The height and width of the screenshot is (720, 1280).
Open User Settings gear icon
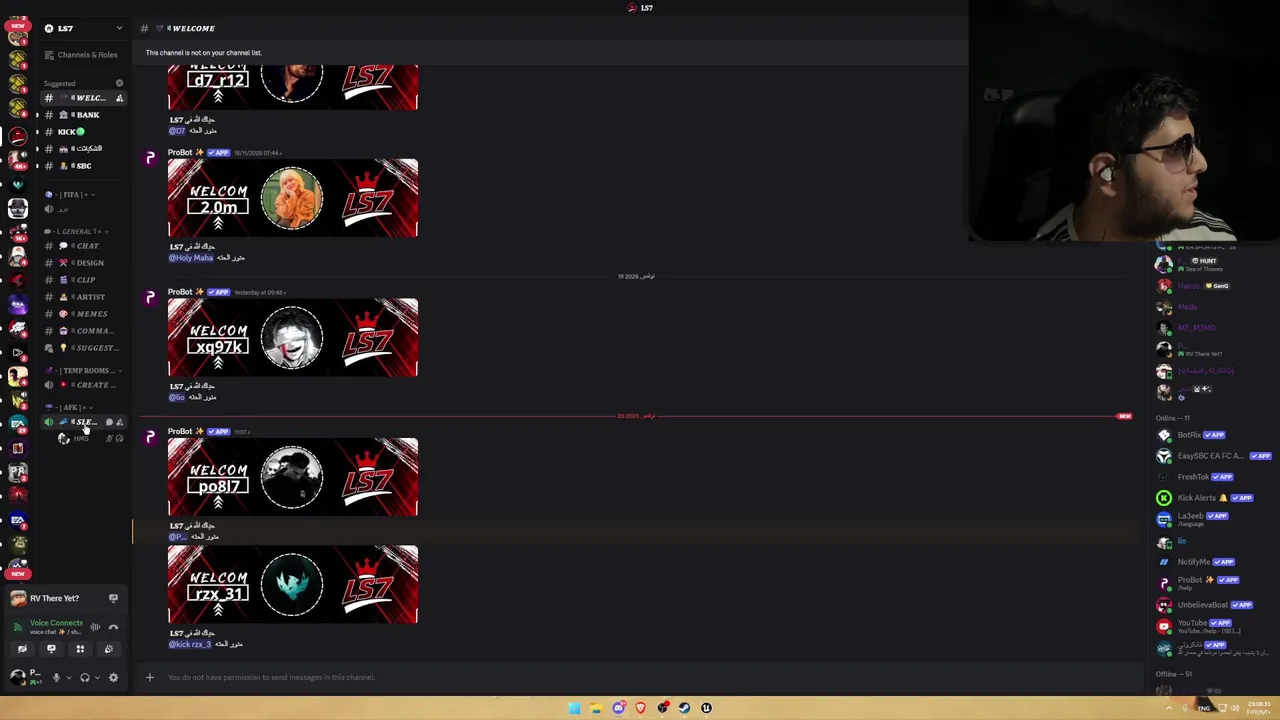pyautogui.click(x=113, y=677)
